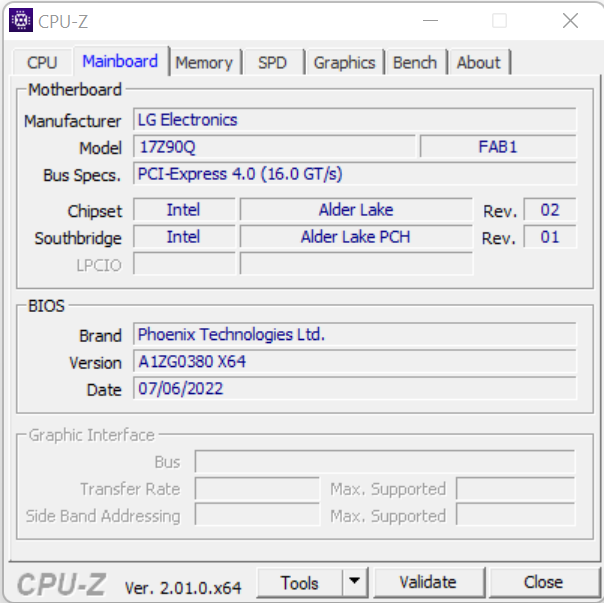Click the empty Side Band Addressing field
604x603 pixels.
pos(257,514)
